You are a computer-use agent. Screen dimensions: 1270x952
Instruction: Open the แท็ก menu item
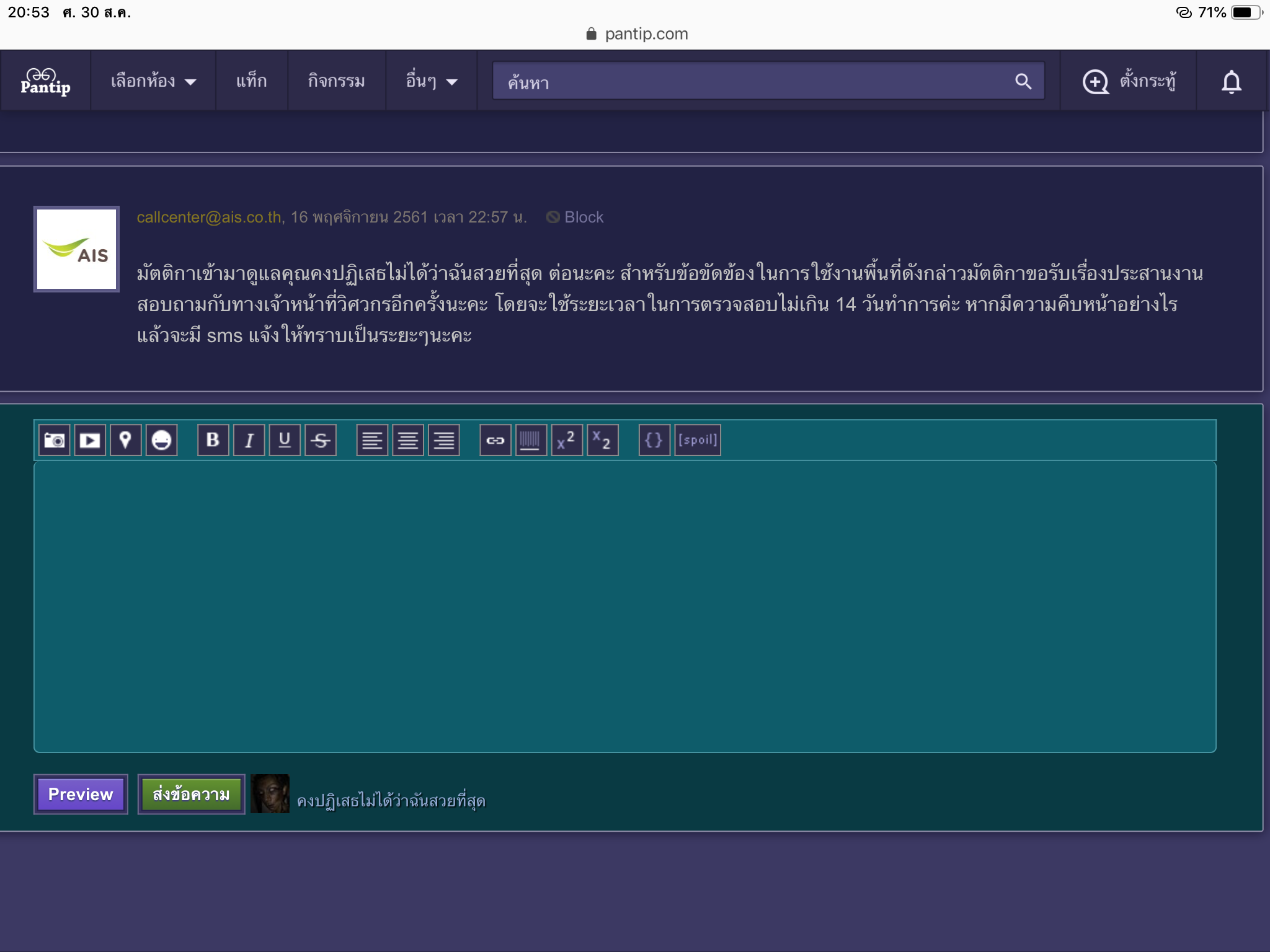pyautogui.click(x=251, y=81)
